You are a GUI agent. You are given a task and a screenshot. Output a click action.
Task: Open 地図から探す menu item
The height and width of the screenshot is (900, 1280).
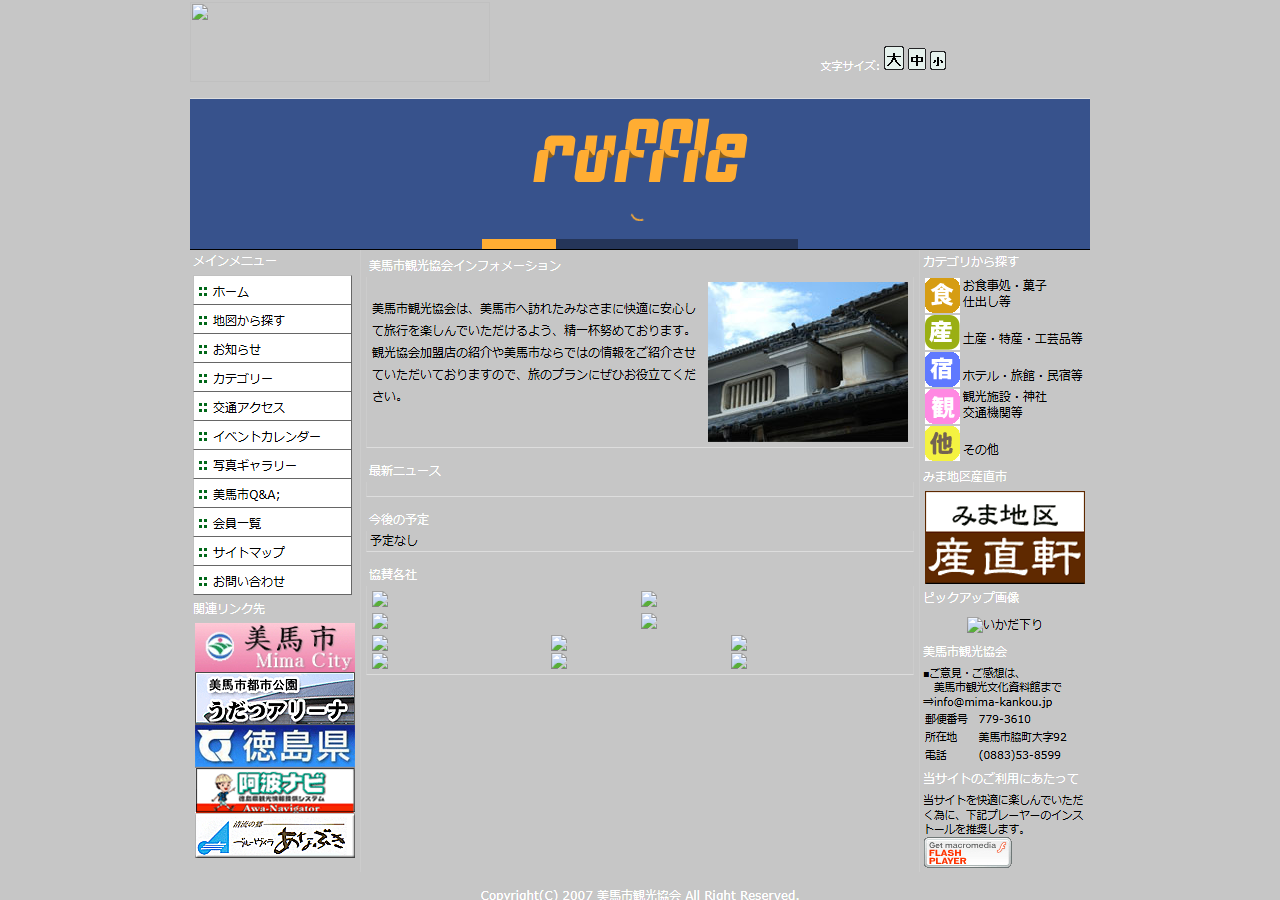point(272,320)
